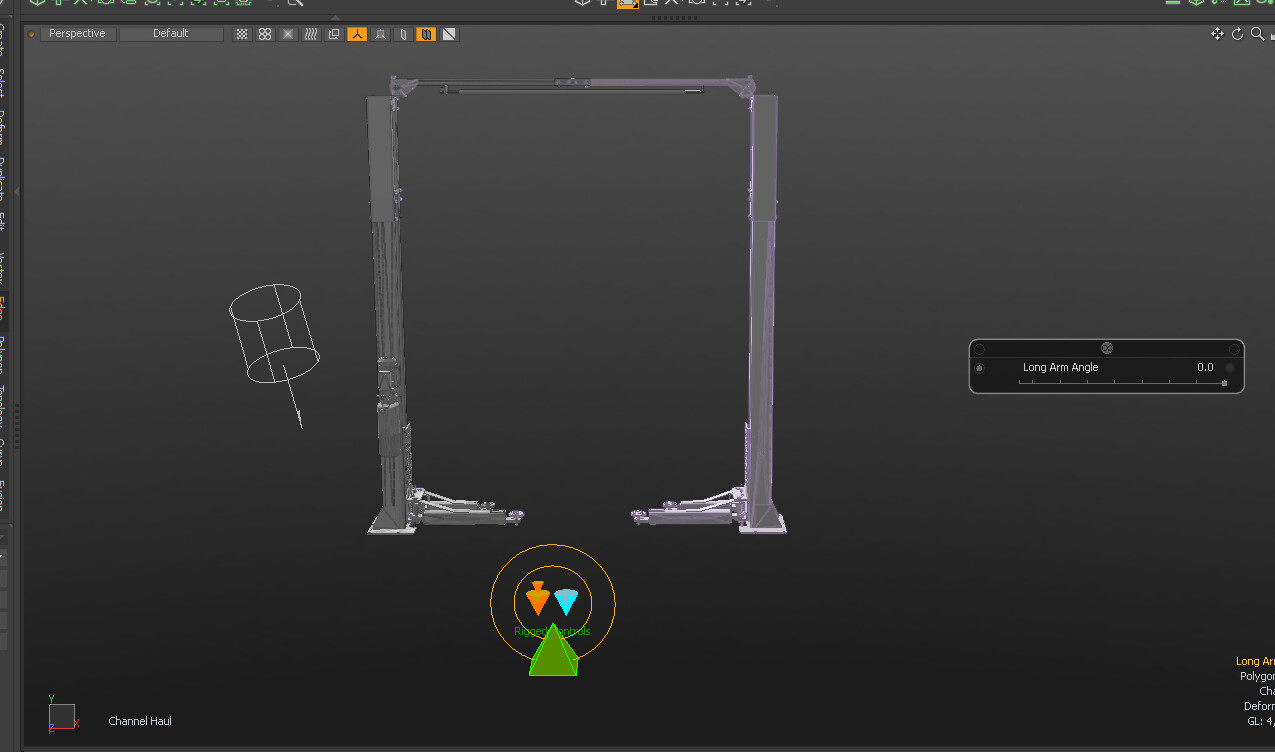
Task: Click the overlapping squares viewport icon
Action: pos(334,34)
